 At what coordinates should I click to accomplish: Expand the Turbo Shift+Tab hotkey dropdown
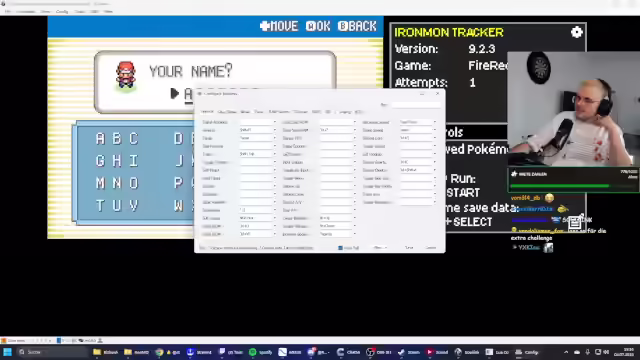[274, 154]
